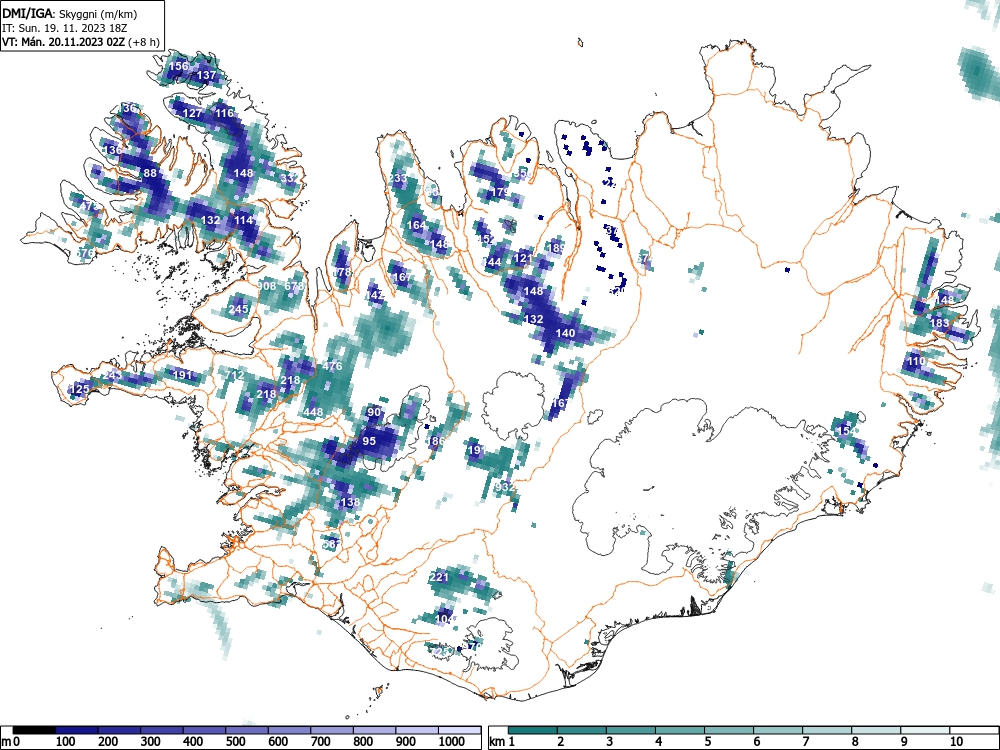Click the visibility value "138" on the map
This screenshot has height=750, width=1000.
[350, 502]
